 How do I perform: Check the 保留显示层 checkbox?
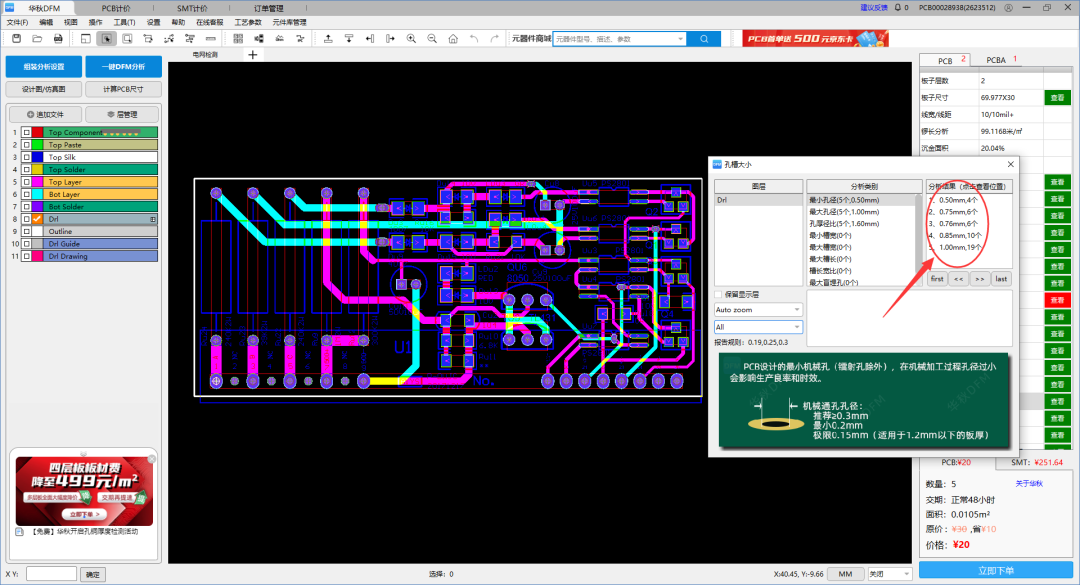pyautogui.click(x=719, y=294)
